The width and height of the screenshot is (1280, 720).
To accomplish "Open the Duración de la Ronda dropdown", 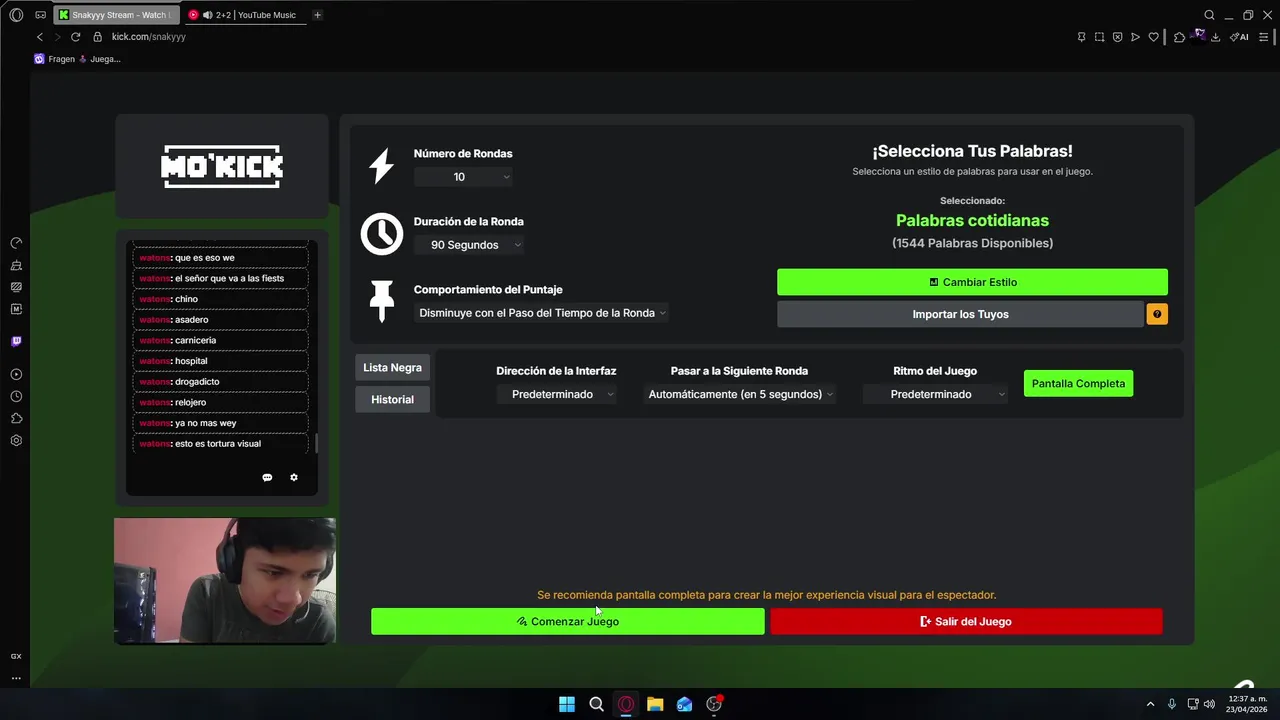I will point(469,245).
